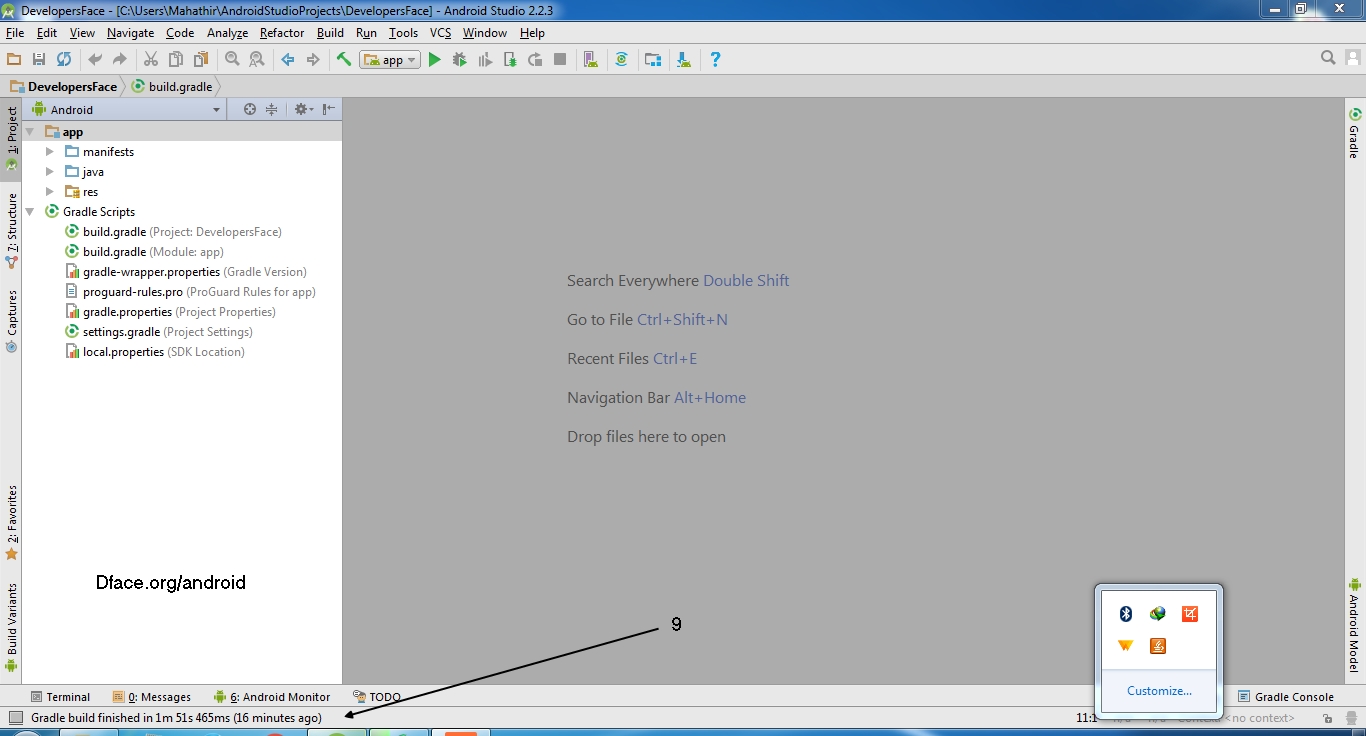Open the TODO tool window tab
The width and height of the screenshot is (1366, 736).
377,697
